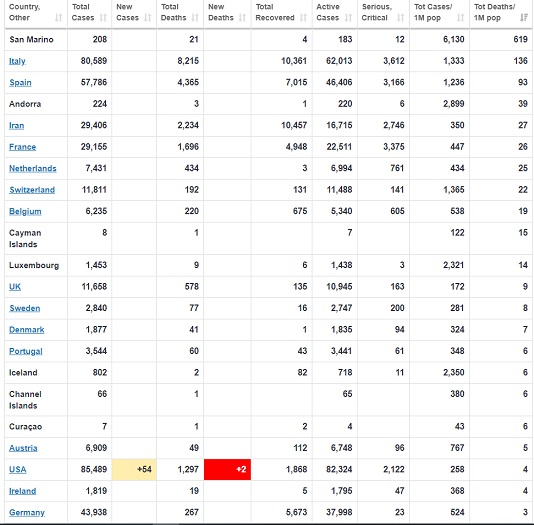Click Iceland cases per million 2,350

point(454,372)
